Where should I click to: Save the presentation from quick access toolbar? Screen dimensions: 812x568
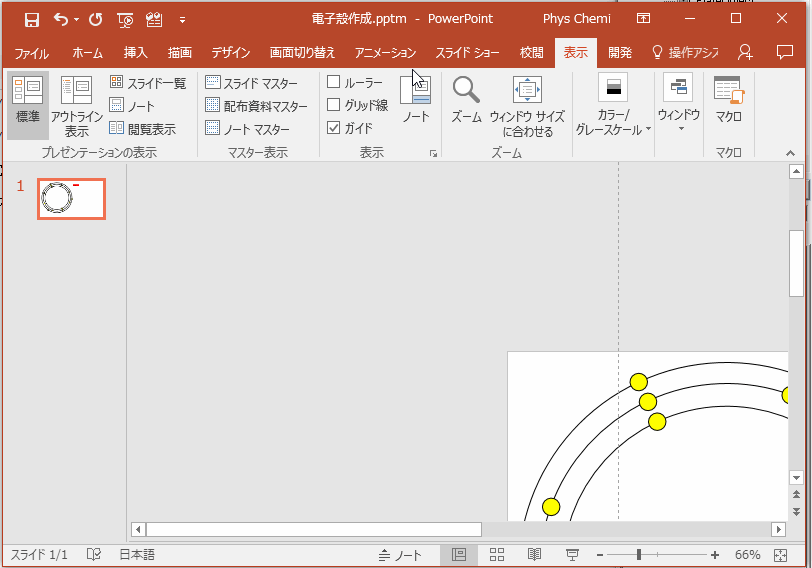(32, 20)
